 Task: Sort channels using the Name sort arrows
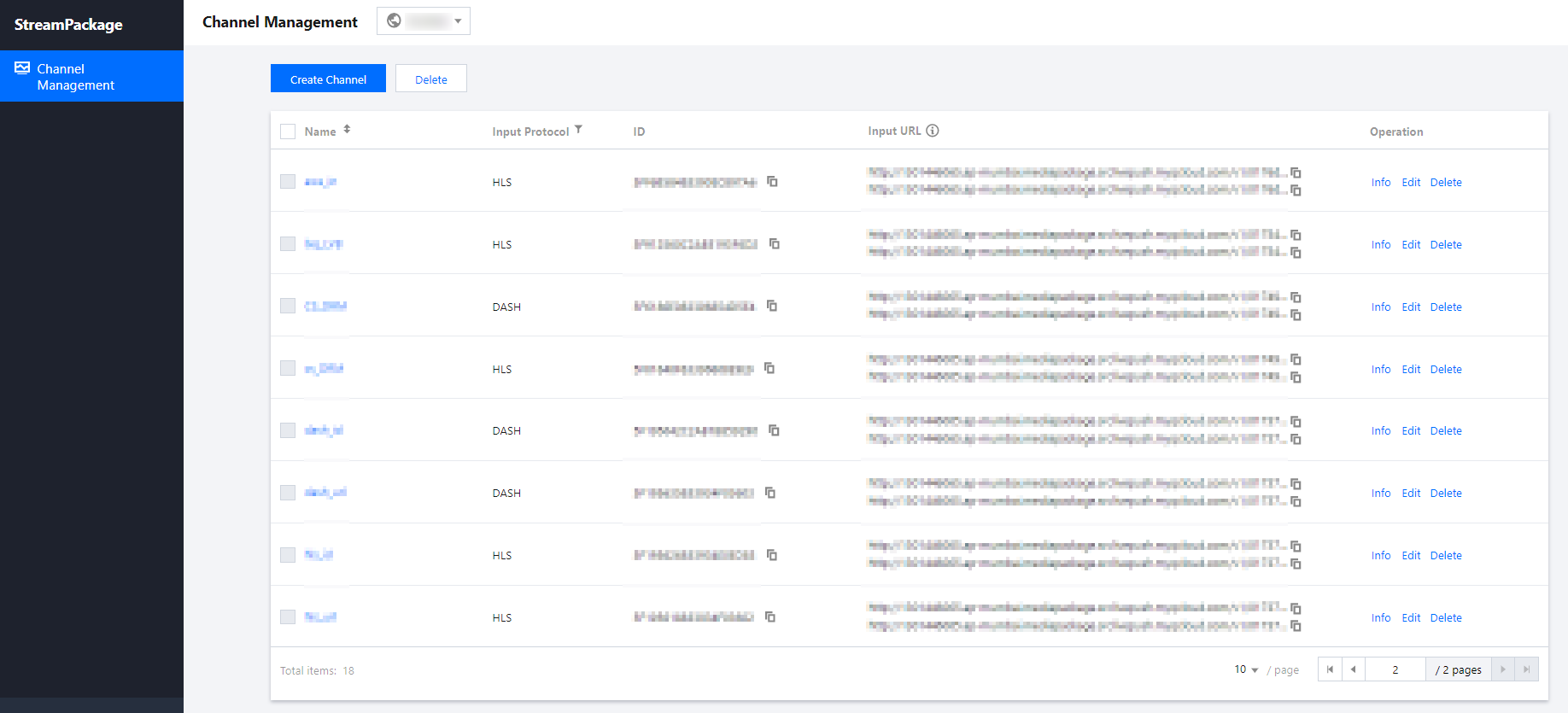[x=347, y=130]
